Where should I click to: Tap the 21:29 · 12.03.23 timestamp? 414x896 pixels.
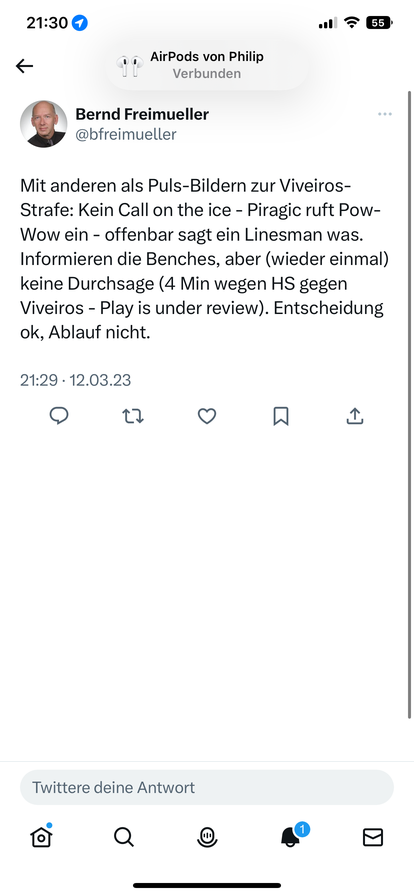pos(75,380)
